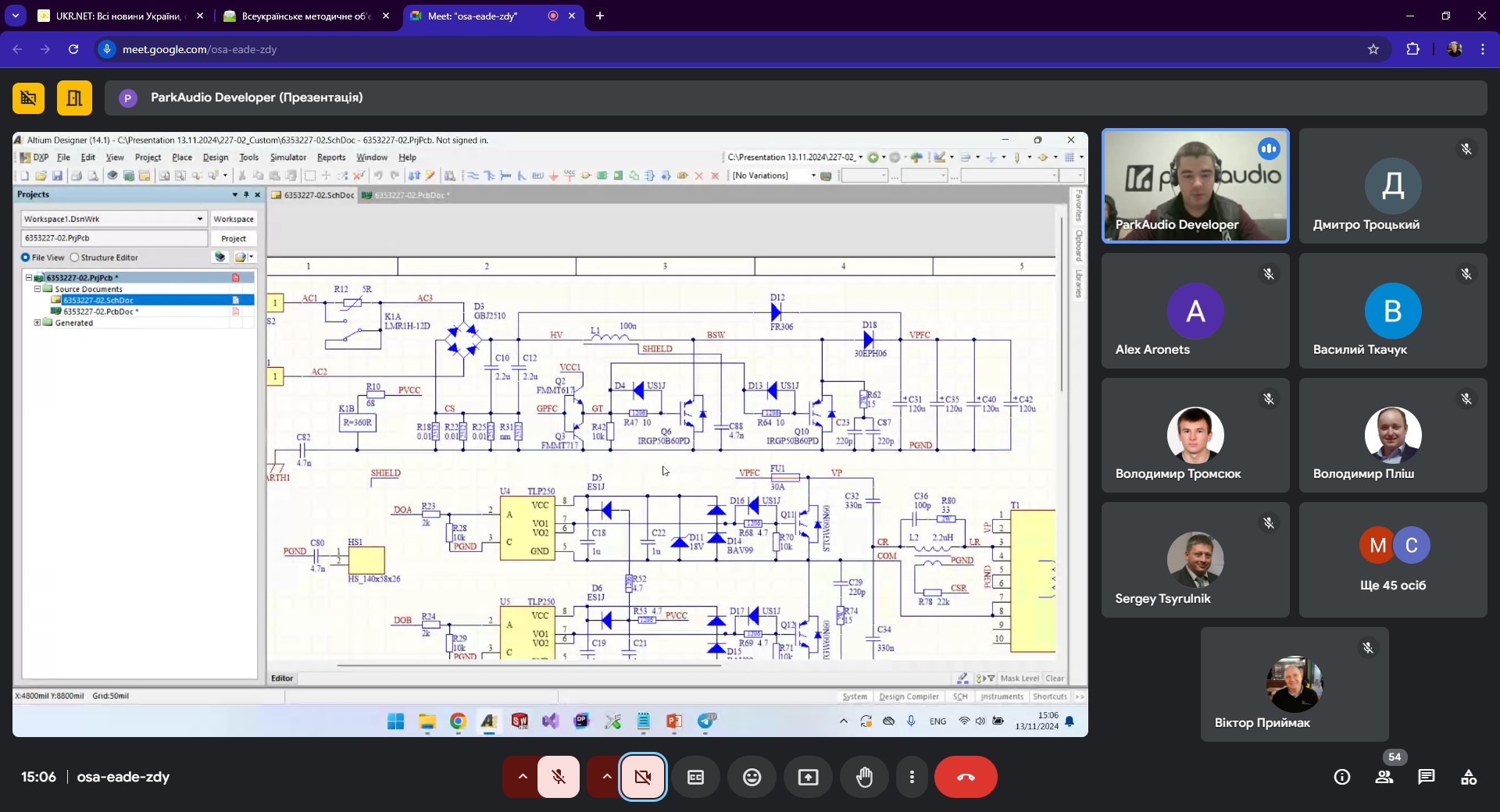
Task: Click the leave call button
Action: click(x=966, y=777)
